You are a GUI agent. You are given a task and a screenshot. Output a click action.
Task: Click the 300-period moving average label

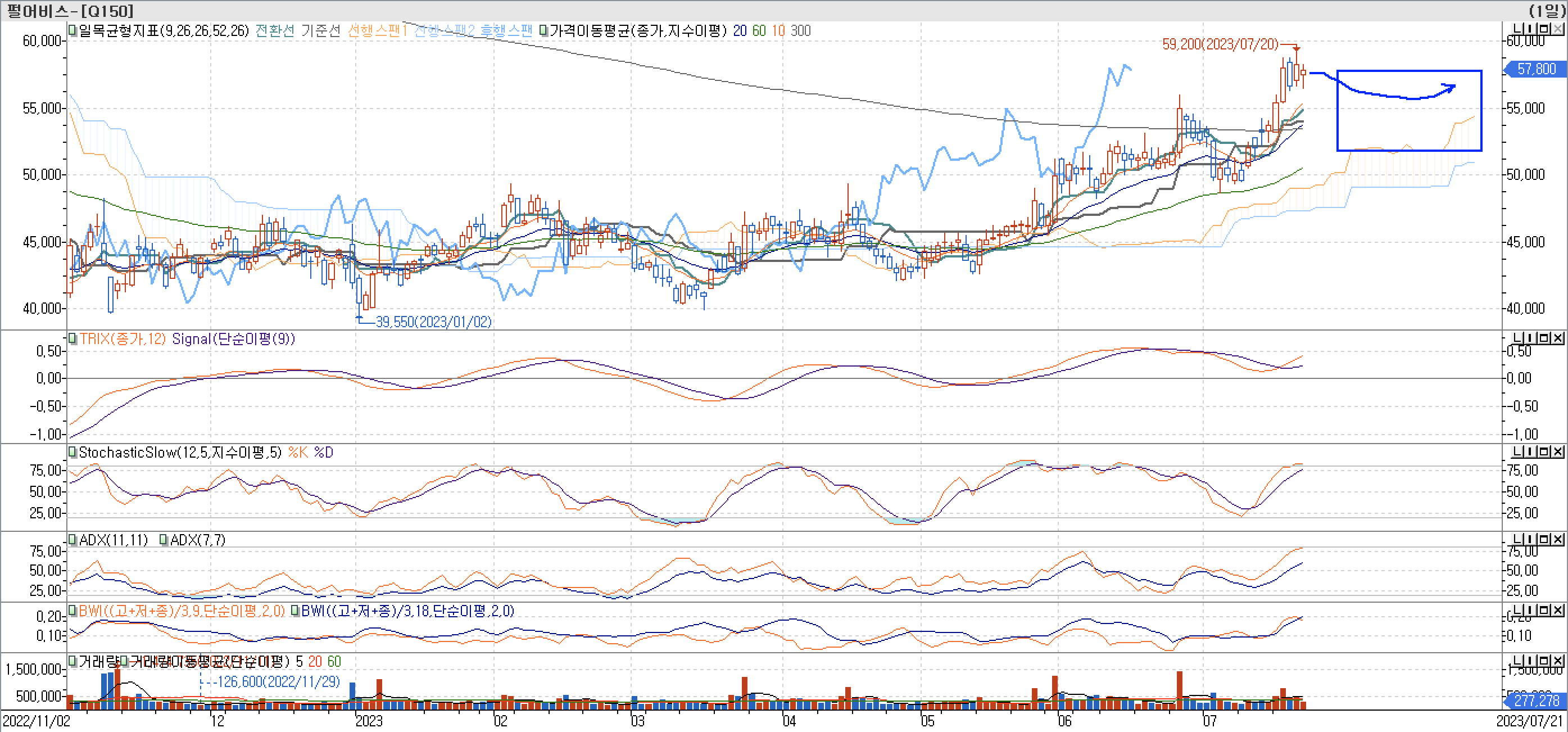pos(800,30)
